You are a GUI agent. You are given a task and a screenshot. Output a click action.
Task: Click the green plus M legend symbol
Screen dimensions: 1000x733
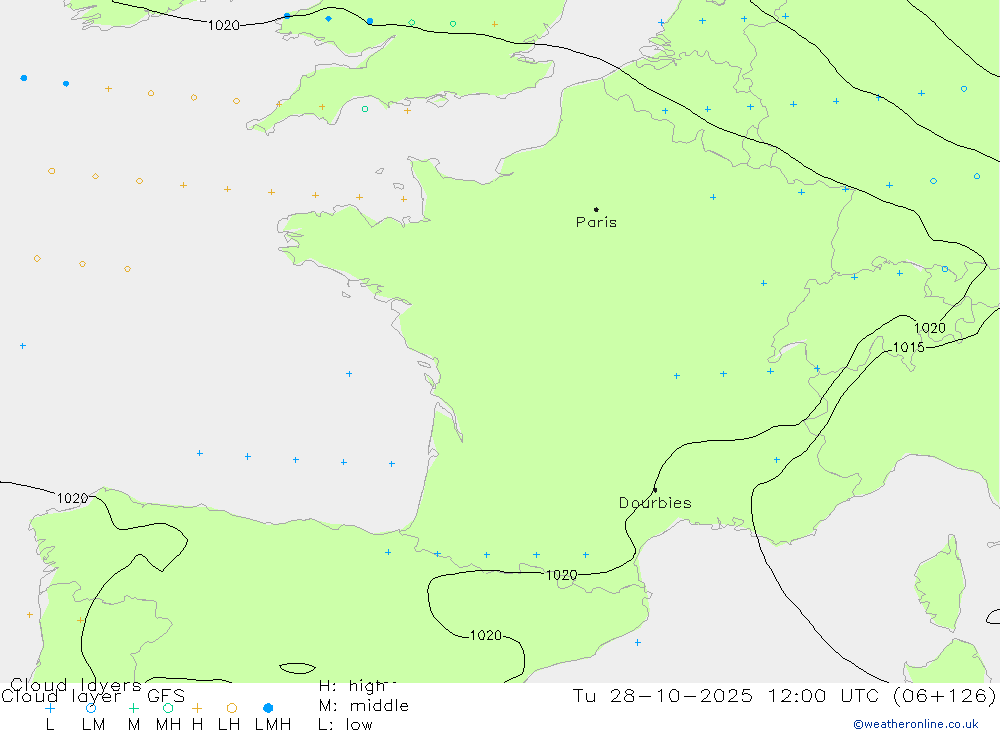coord(133,708)
